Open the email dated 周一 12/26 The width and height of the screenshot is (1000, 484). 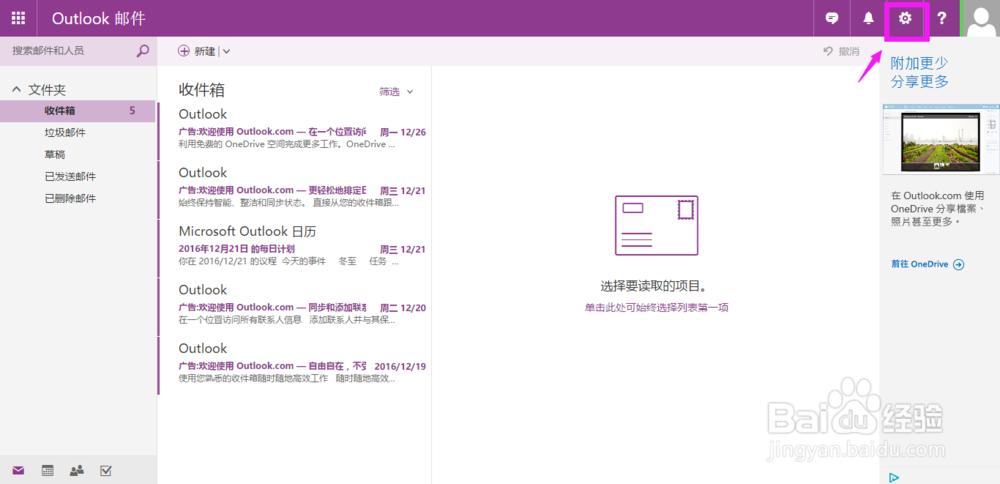[294, 131]
